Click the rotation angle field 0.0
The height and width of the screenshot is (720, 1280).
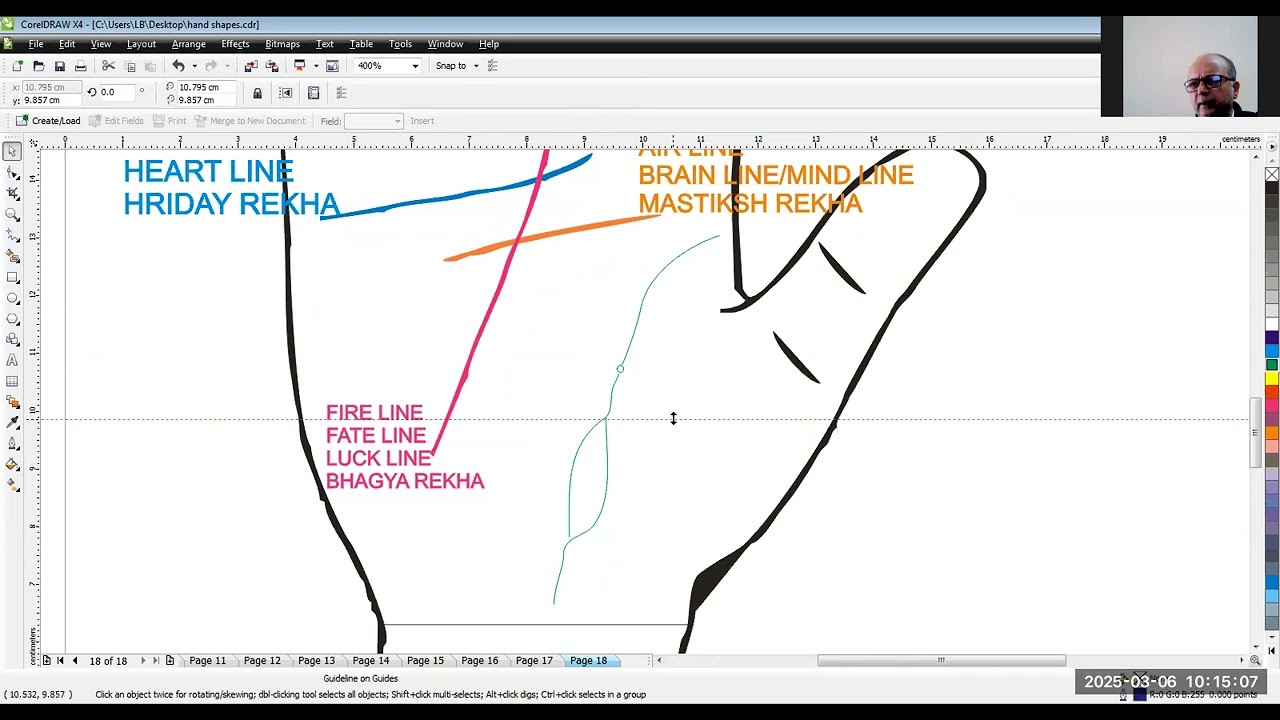[x=118, y=92]
